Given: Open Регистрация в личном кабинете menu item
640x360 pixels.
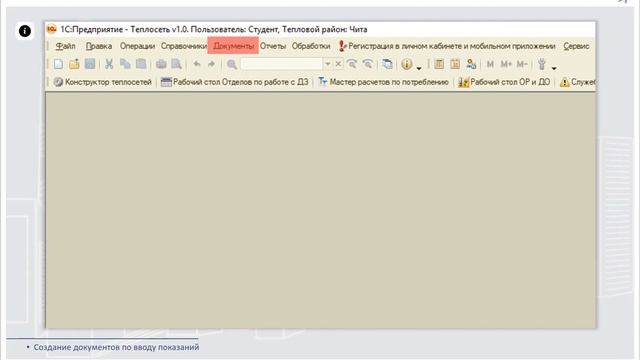Looking at the screenshot, I should pos(447,46).
